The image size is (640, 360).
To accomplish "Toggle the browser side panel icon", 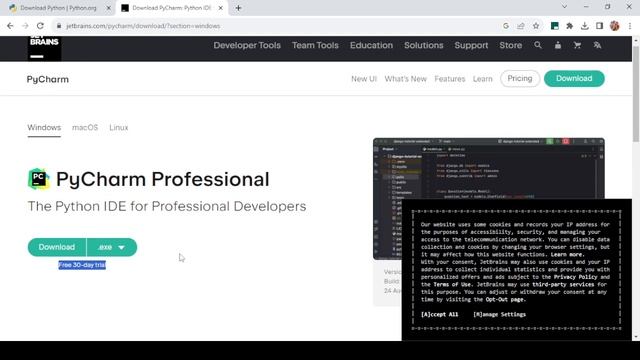I will [599, 26].
